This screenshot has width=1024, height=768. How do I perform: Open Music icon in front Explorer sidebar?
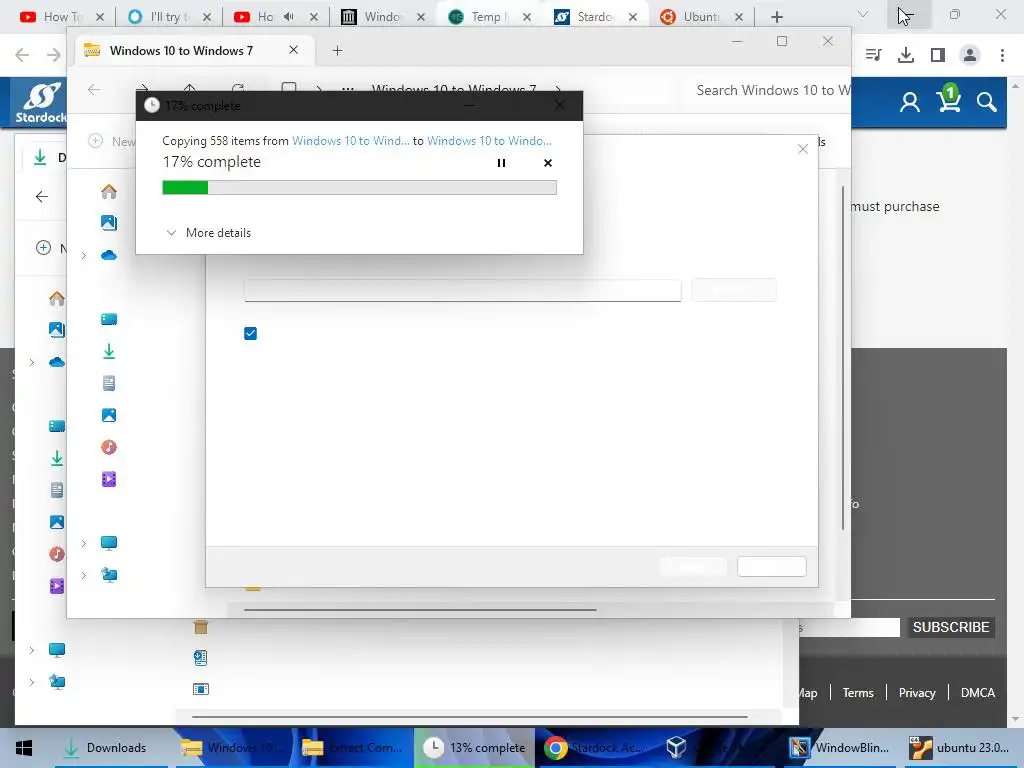tap(109, 447)
